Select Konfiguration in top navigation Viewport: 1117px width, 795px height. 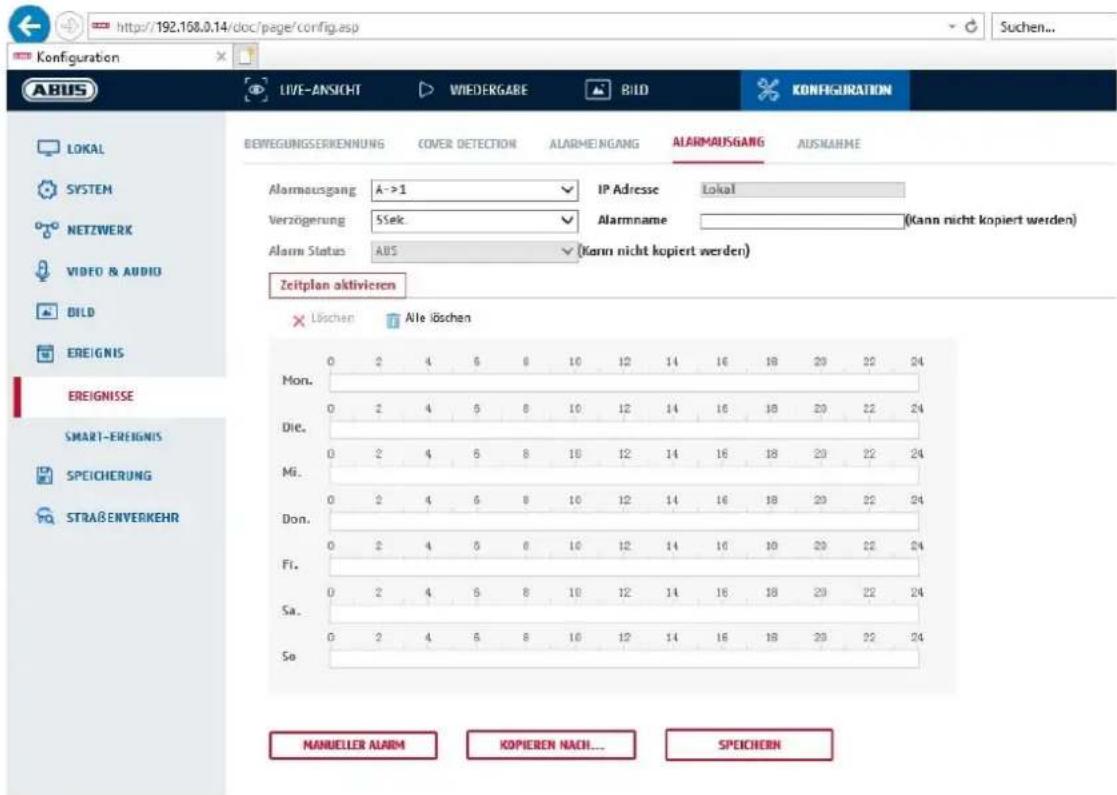click(824, 90)
